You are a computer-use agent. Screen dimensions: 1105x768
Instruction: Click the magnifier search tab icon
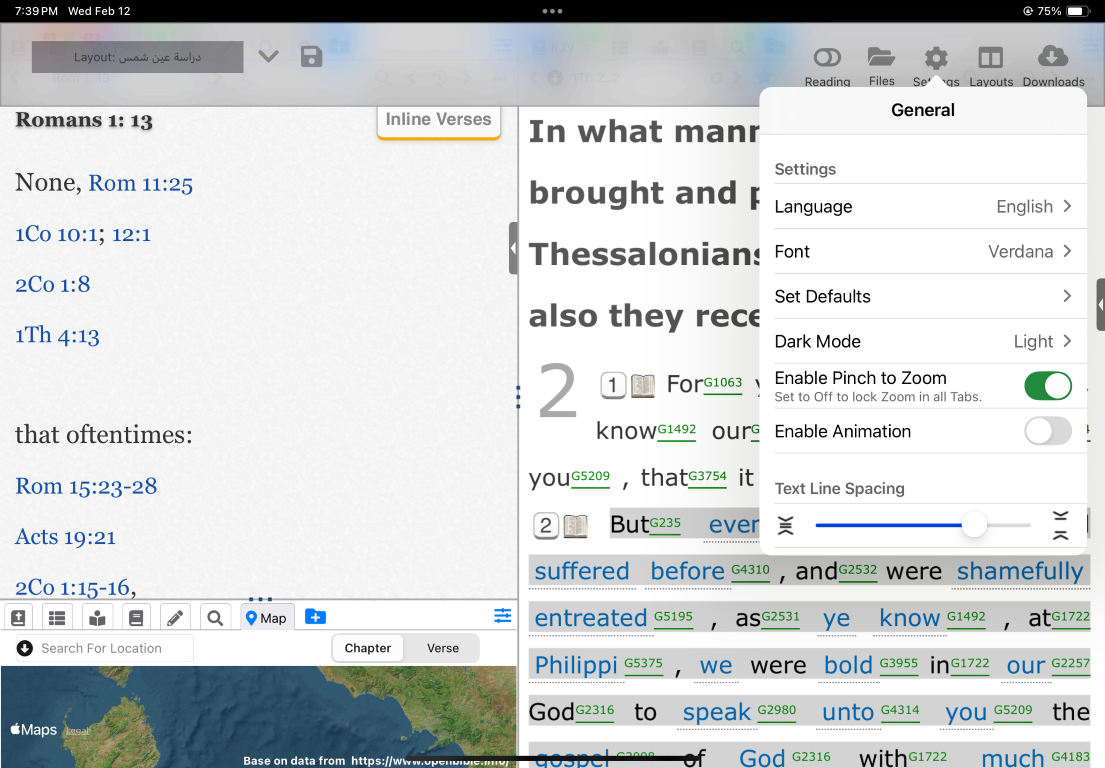tap(214, 617)
